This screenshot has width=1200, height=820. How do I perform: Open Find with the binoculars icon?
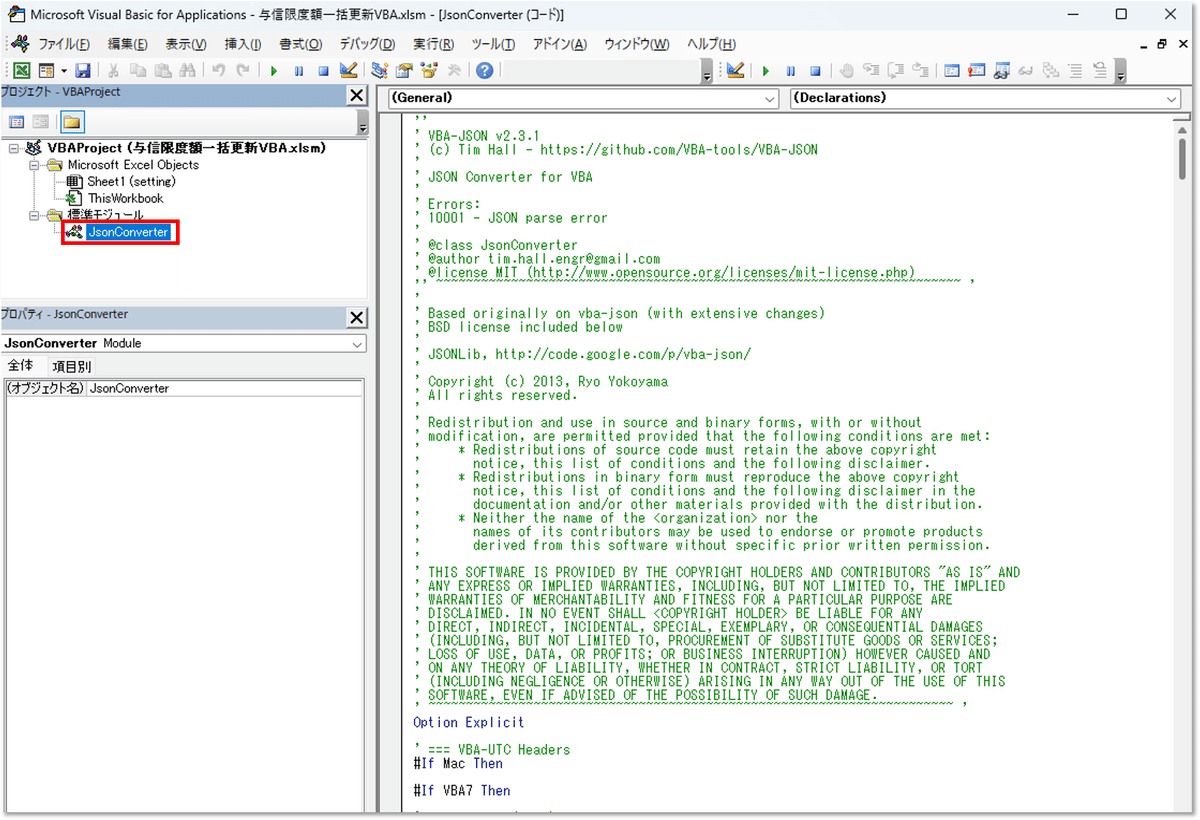[x=187, y=71]
